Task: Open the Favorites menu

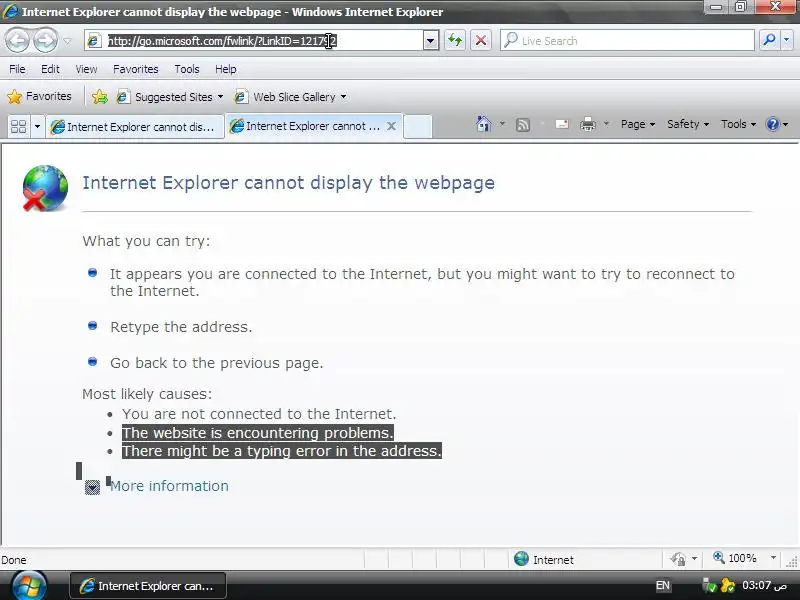Action: click(x=136, y=69)
